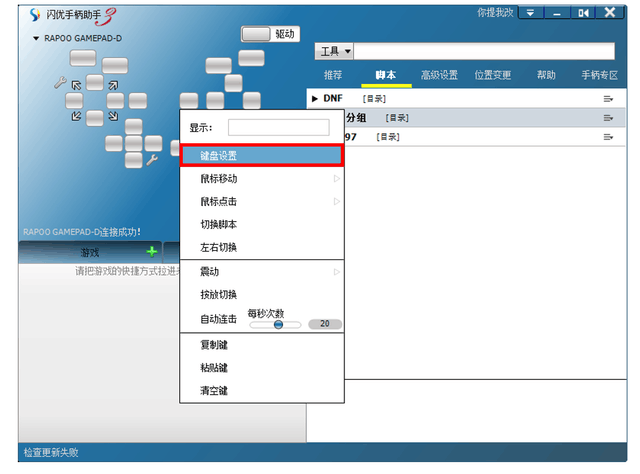This screenshot has width=640, height=474.
Task: Click the wrench icon near the left stick
Action: [60, 83]
